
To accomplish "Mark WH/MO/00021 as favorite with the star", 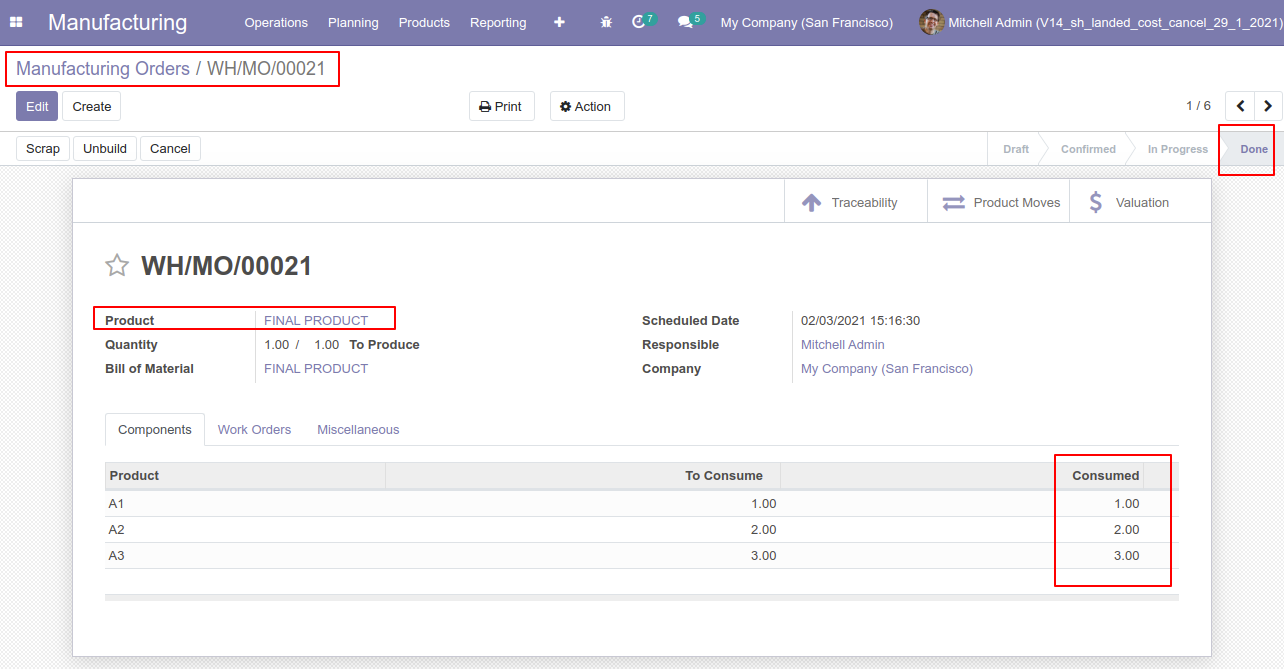I will [117, 266].
